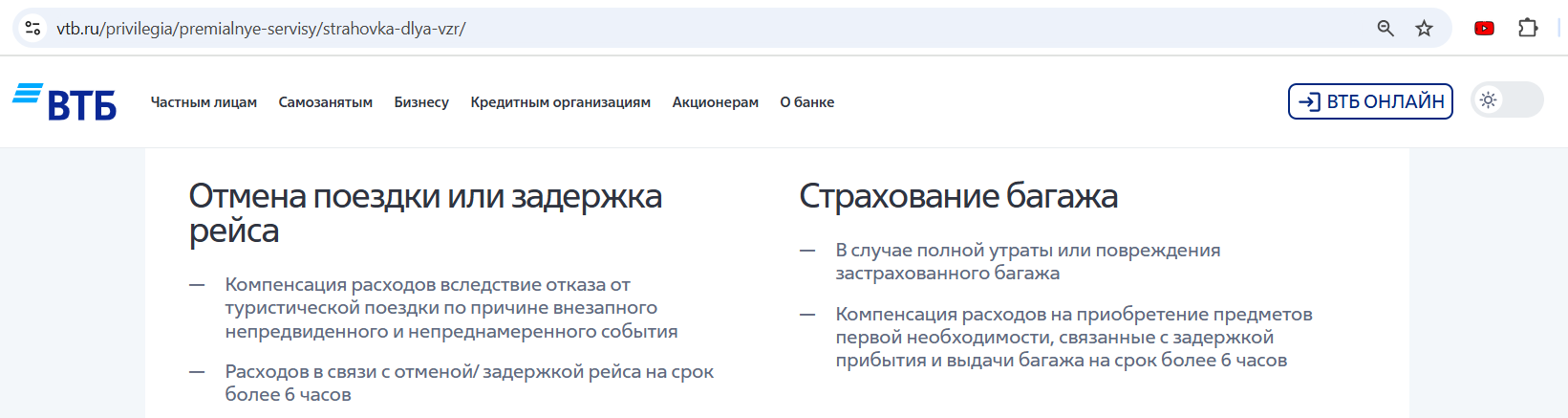1568x418 pixels.
Task: Select Бизнесу in the top navigation
Action: coord(421,102)
